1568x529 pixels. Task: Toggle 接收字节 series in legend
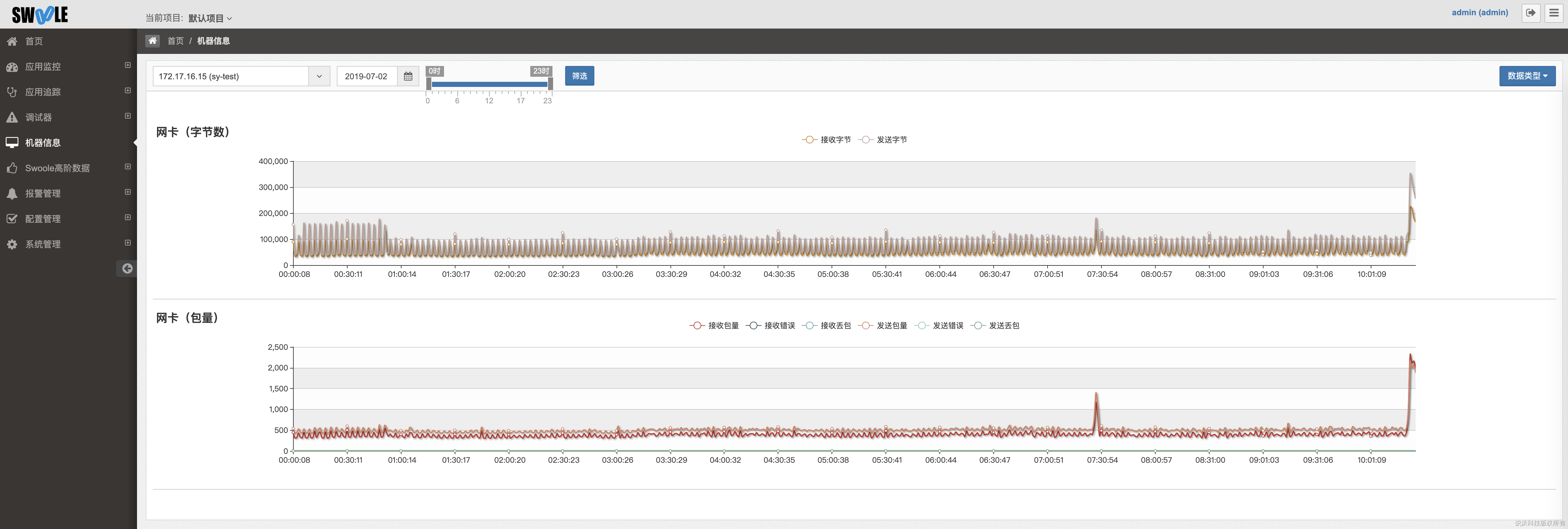(x=826, y=140)
